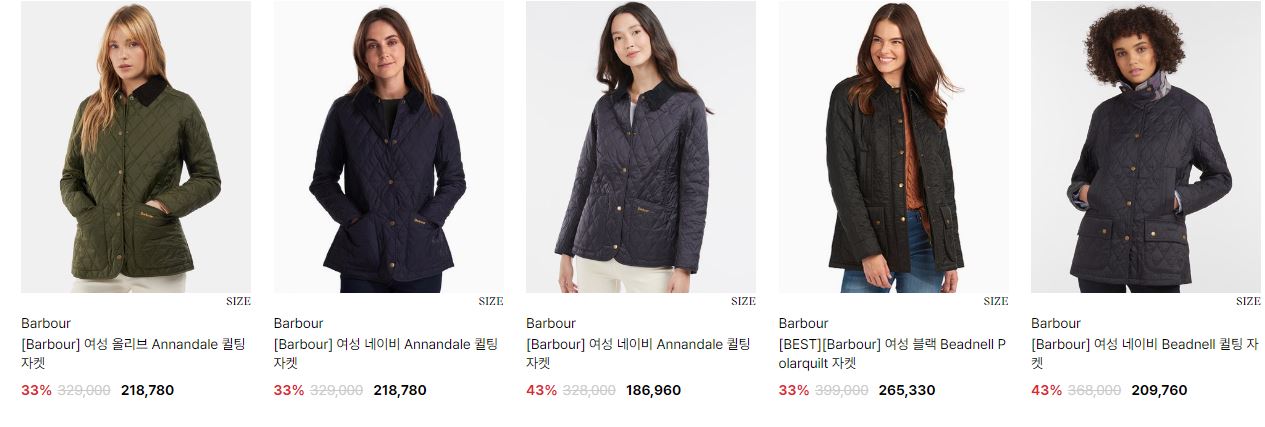The width and height of the screenshot is (1265, 427).
Task: Open the black Beadnell Polarquilt jacket photo
Action: pyautogui.click(x=894, y=147)
